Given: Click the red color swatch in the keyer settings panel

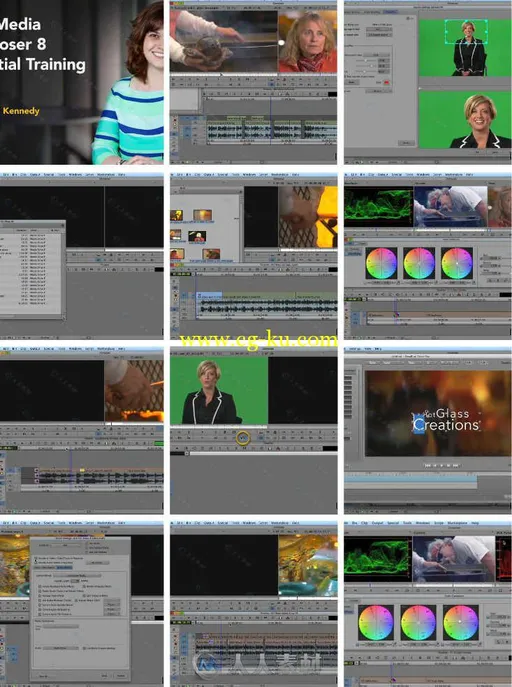Looking at the screenshot, I should (386, 82).
